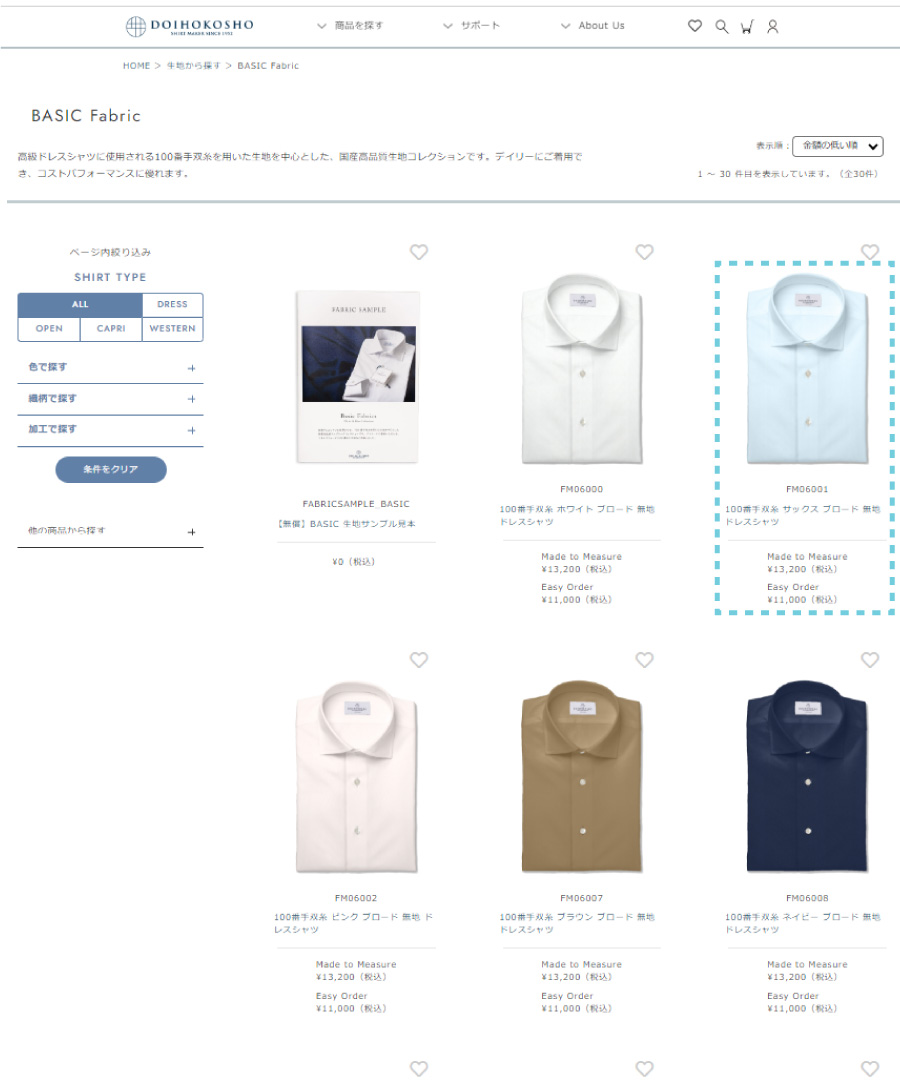Open the fabric sample booklet thumbnail
This screenshot has width=900, height=1087.
pos(357,376)
